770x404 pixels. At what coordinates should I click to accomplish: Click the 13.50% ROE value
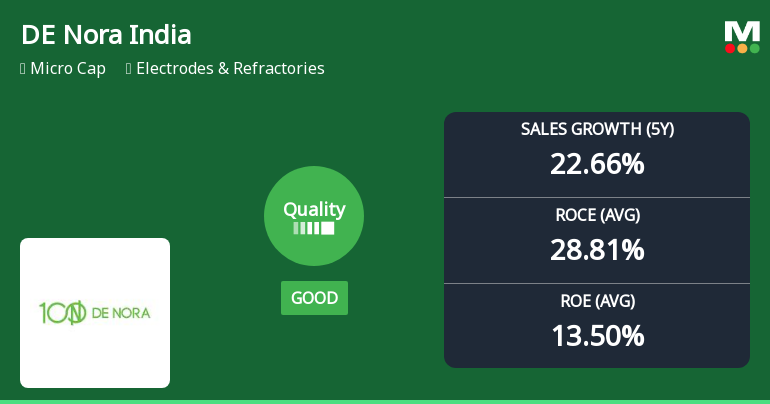[x=597, y=335]
